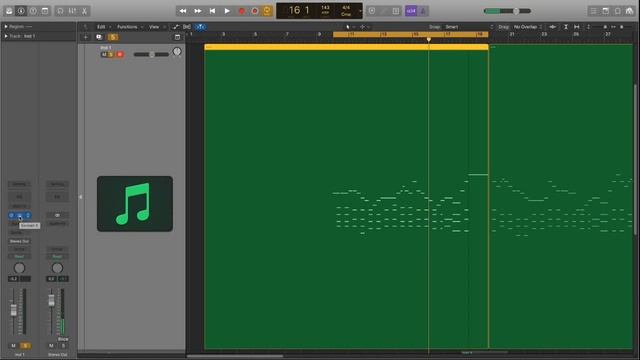
Task: Start playback with Play button
Action: (x=227, y=11)
